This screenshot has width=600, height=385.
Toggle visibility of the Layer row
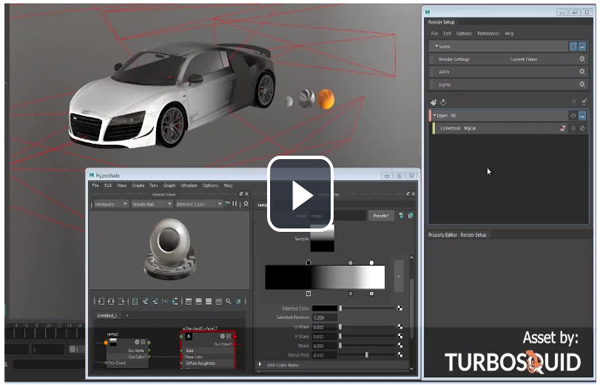click(573, 115)
